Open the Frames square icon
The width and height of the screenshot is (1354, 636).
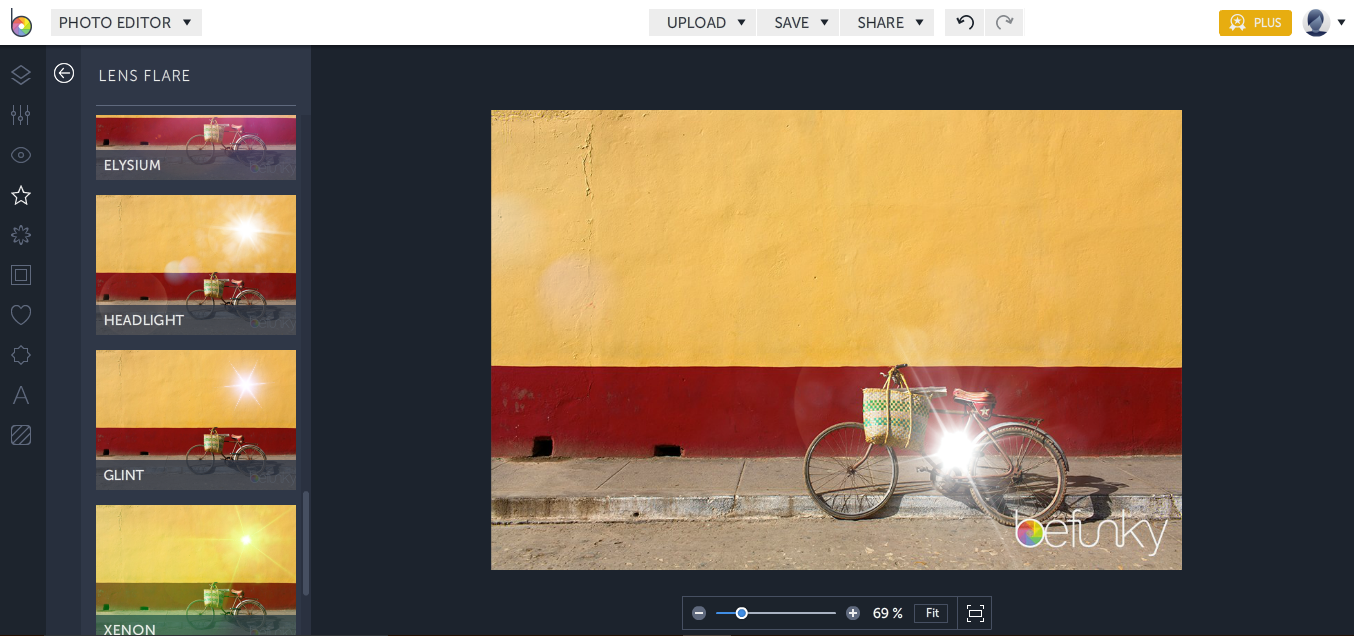point(21,275)
